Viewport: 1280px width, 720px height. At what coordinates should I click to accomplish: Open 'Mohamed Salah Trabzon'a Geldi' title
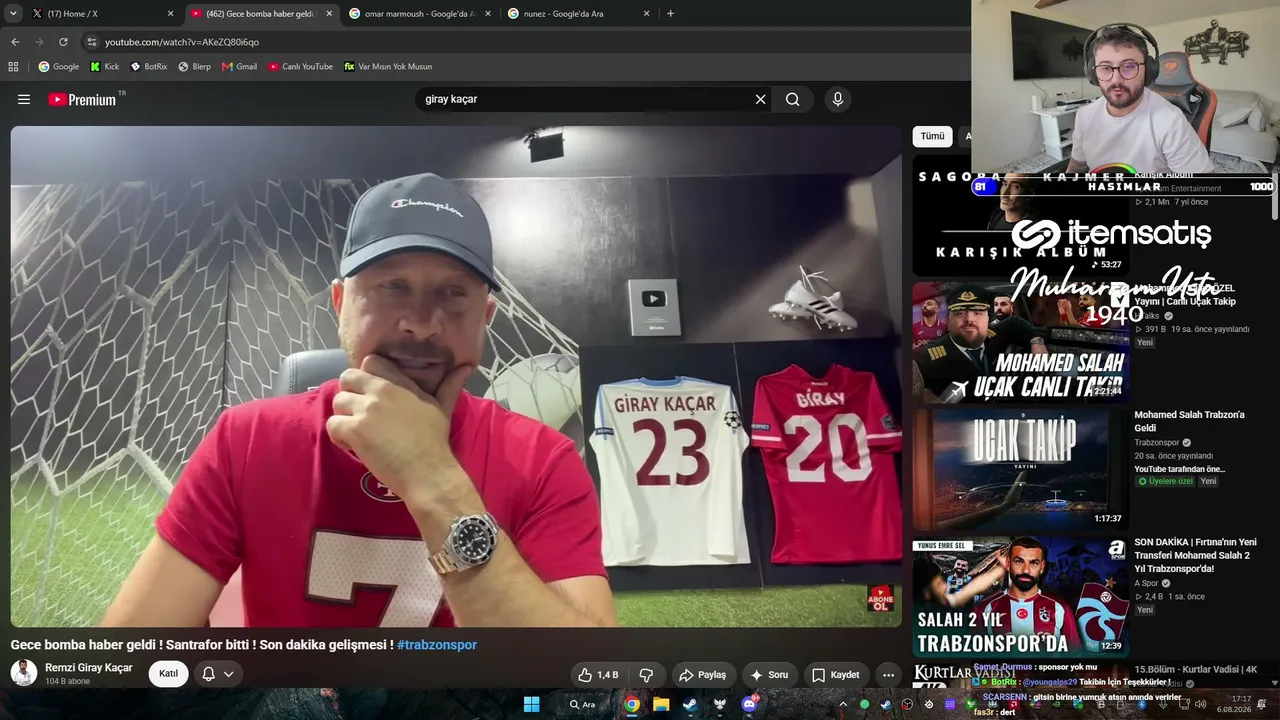(1189, 421)
